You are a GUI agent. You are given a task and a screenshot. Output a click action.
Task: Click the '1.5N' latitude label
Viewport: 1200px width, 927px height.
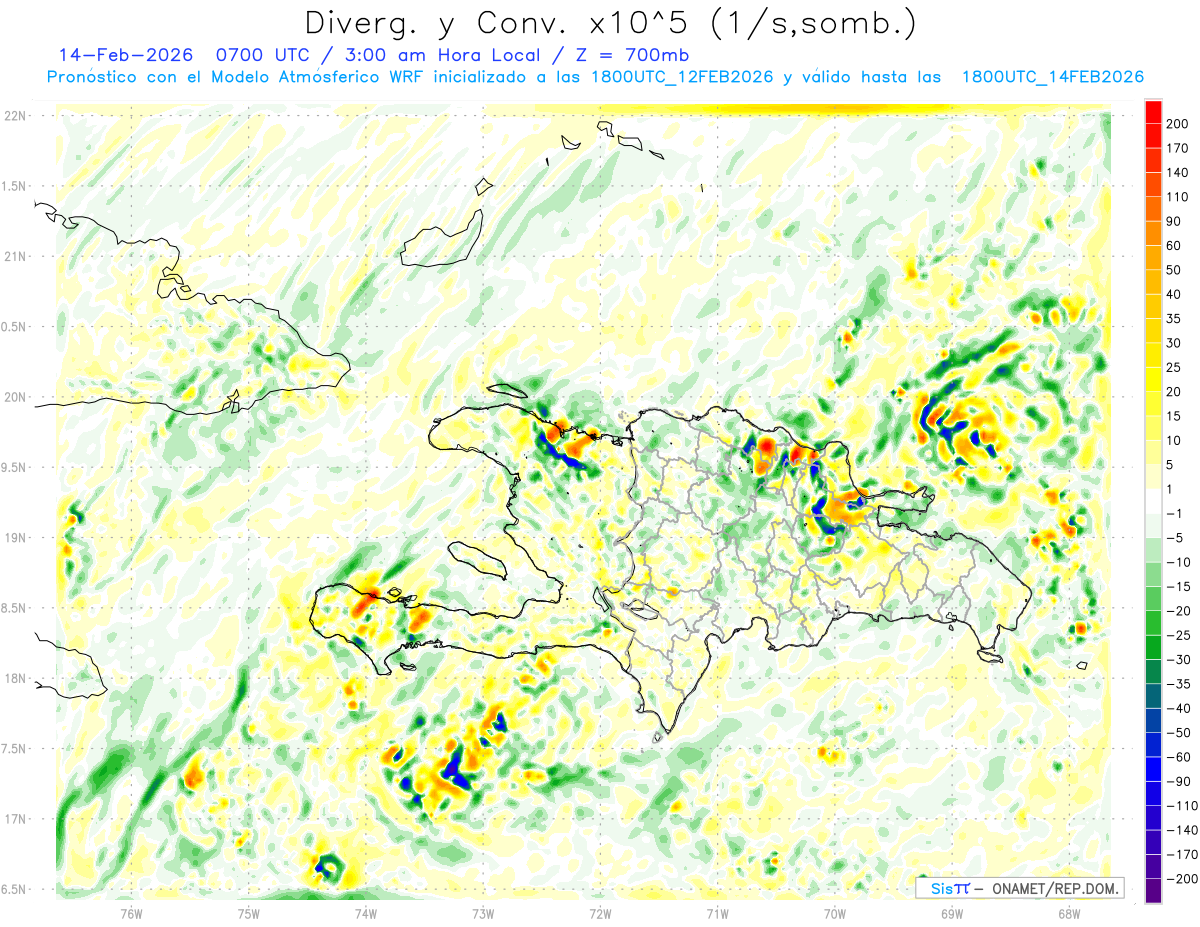[16, 186]
